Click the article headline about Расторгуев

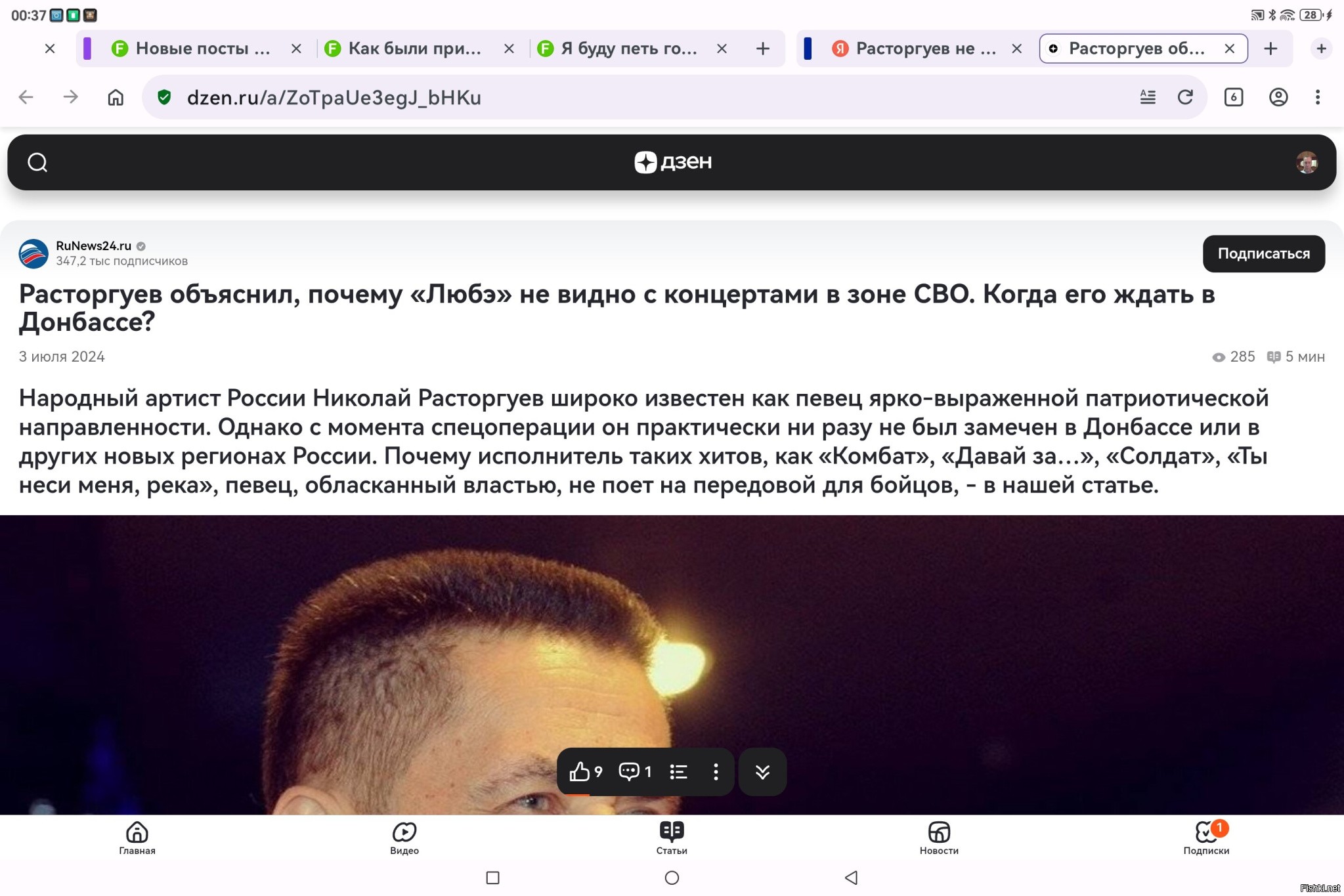617,307
